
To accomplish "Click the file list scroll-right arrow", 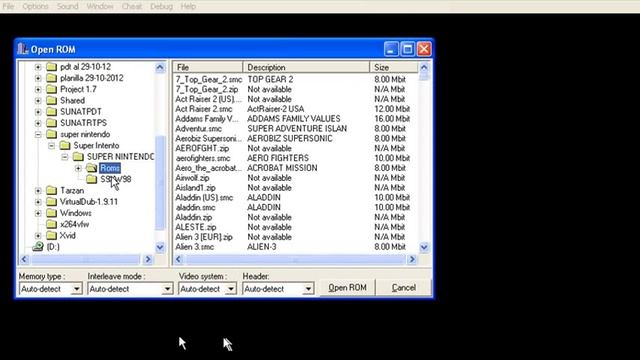I will pyautogui.click(x=412, y=259).
